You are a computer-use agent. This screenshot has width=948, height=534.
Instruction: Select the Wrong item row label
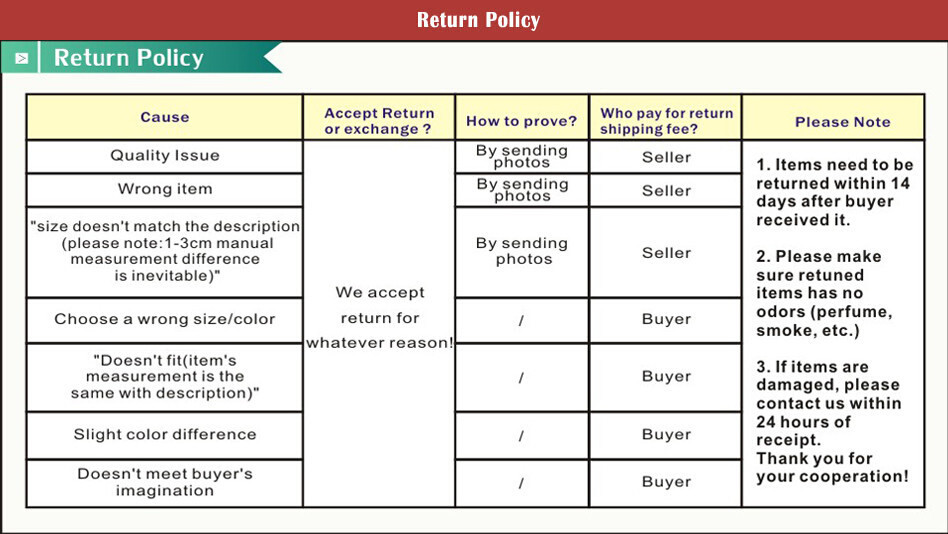[165, 189]
